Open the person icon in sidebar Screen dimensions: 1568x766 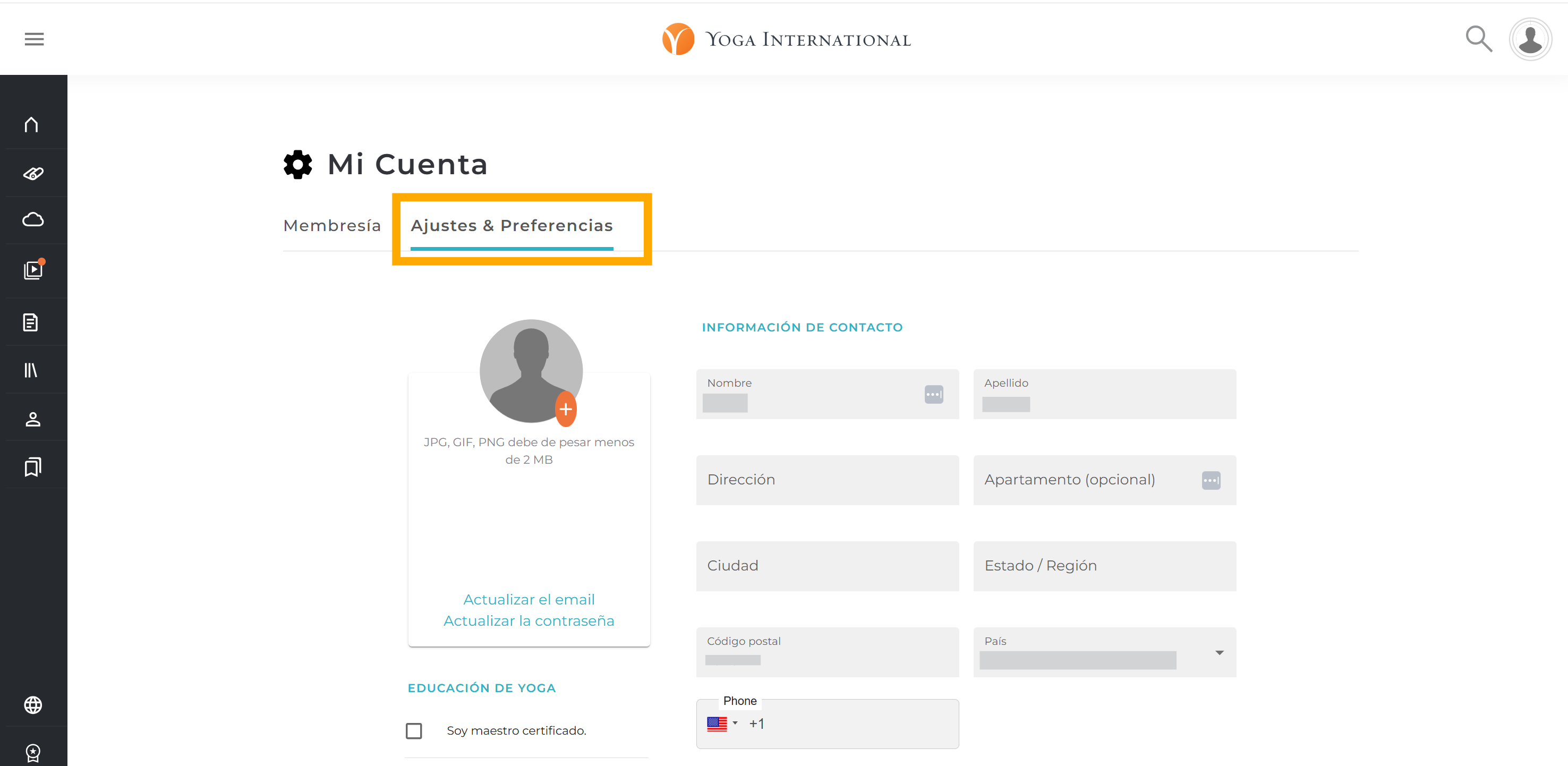33,419
